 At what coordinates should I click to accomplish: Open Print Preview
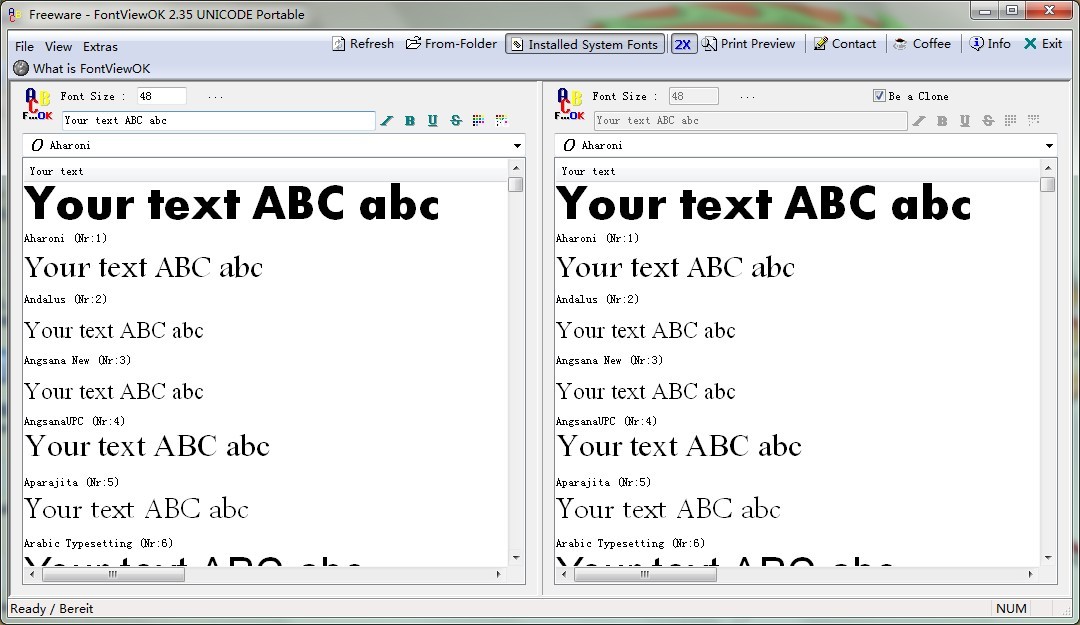click(x=748, y=44)
